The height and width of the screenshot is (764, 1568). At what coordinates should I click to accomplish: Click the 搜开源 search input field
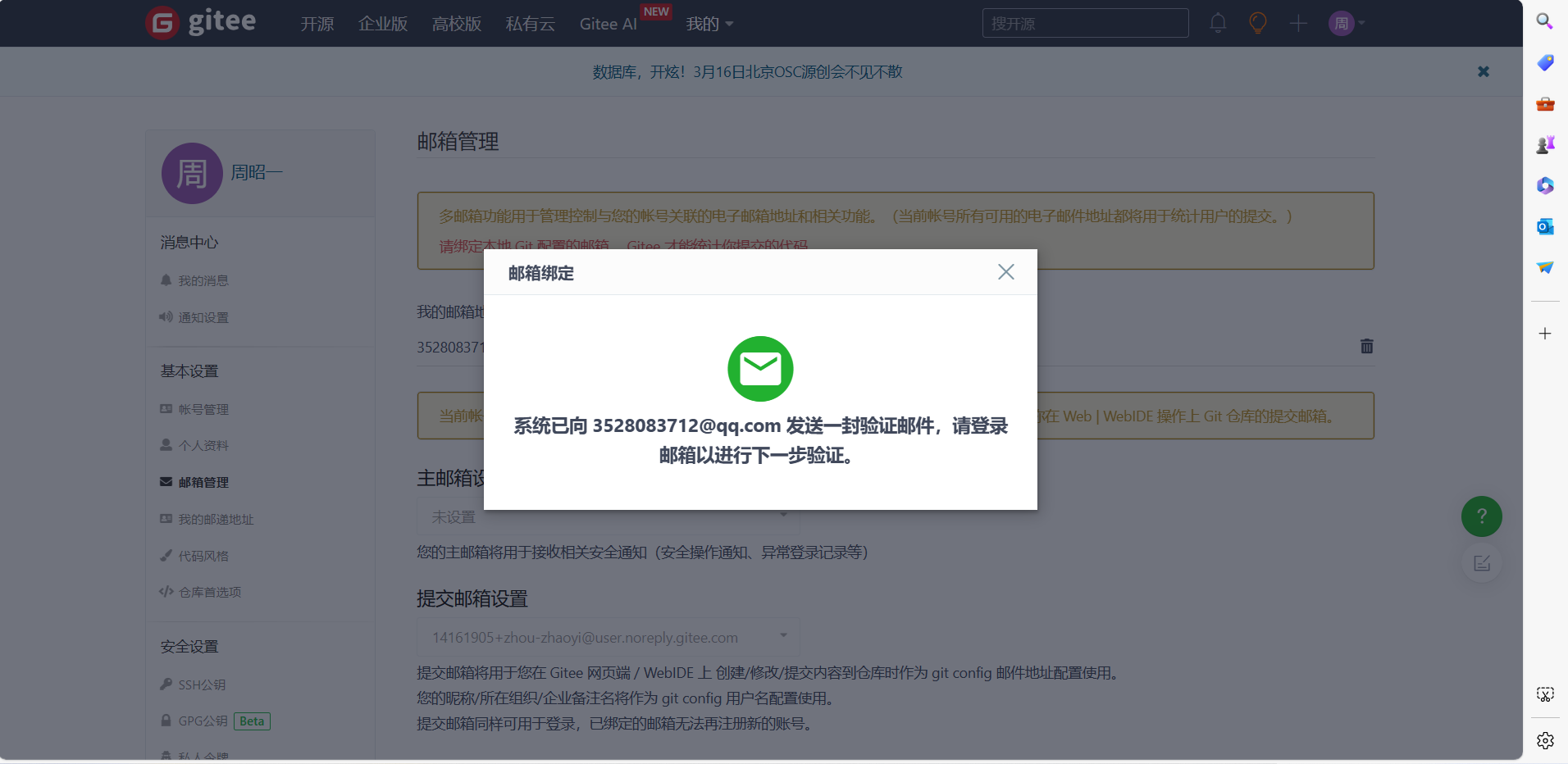[x=1084, y=23]
